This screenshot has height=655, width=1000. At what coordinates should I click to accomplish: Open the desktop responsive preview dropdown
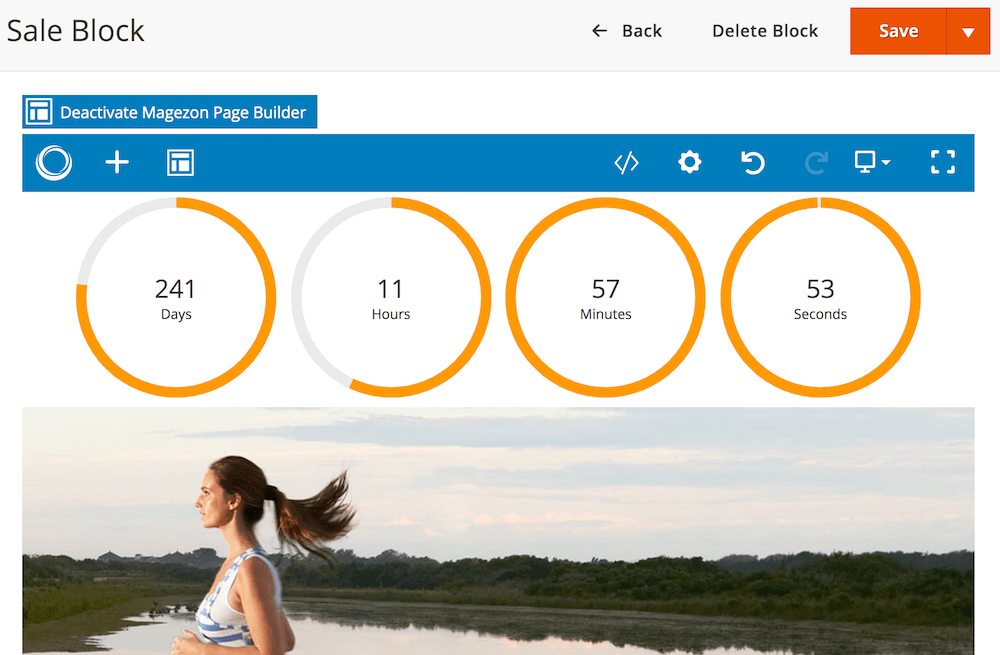click(872, 162)
